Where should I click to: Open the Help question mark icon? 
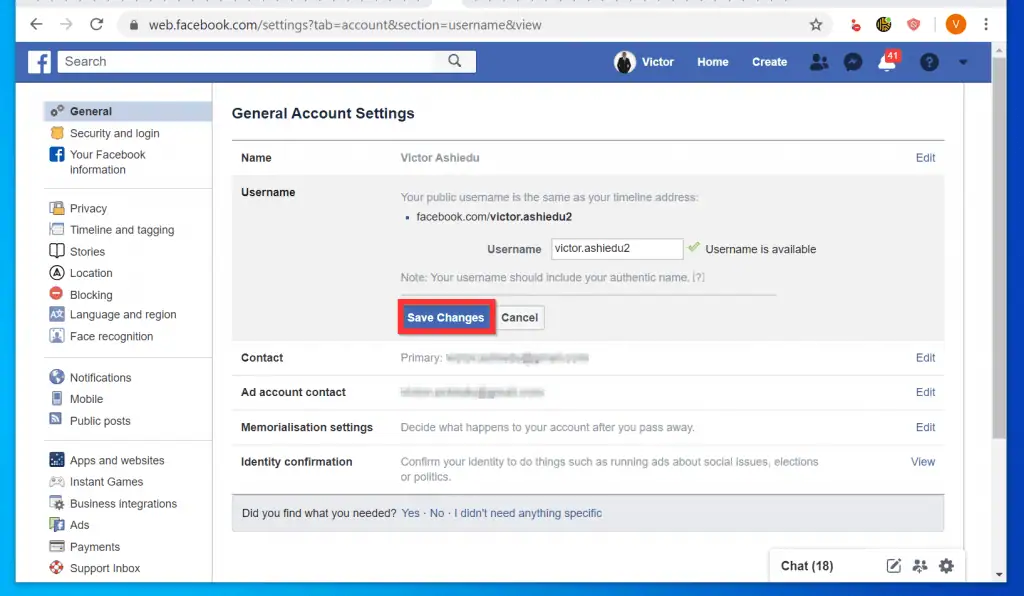929,62
